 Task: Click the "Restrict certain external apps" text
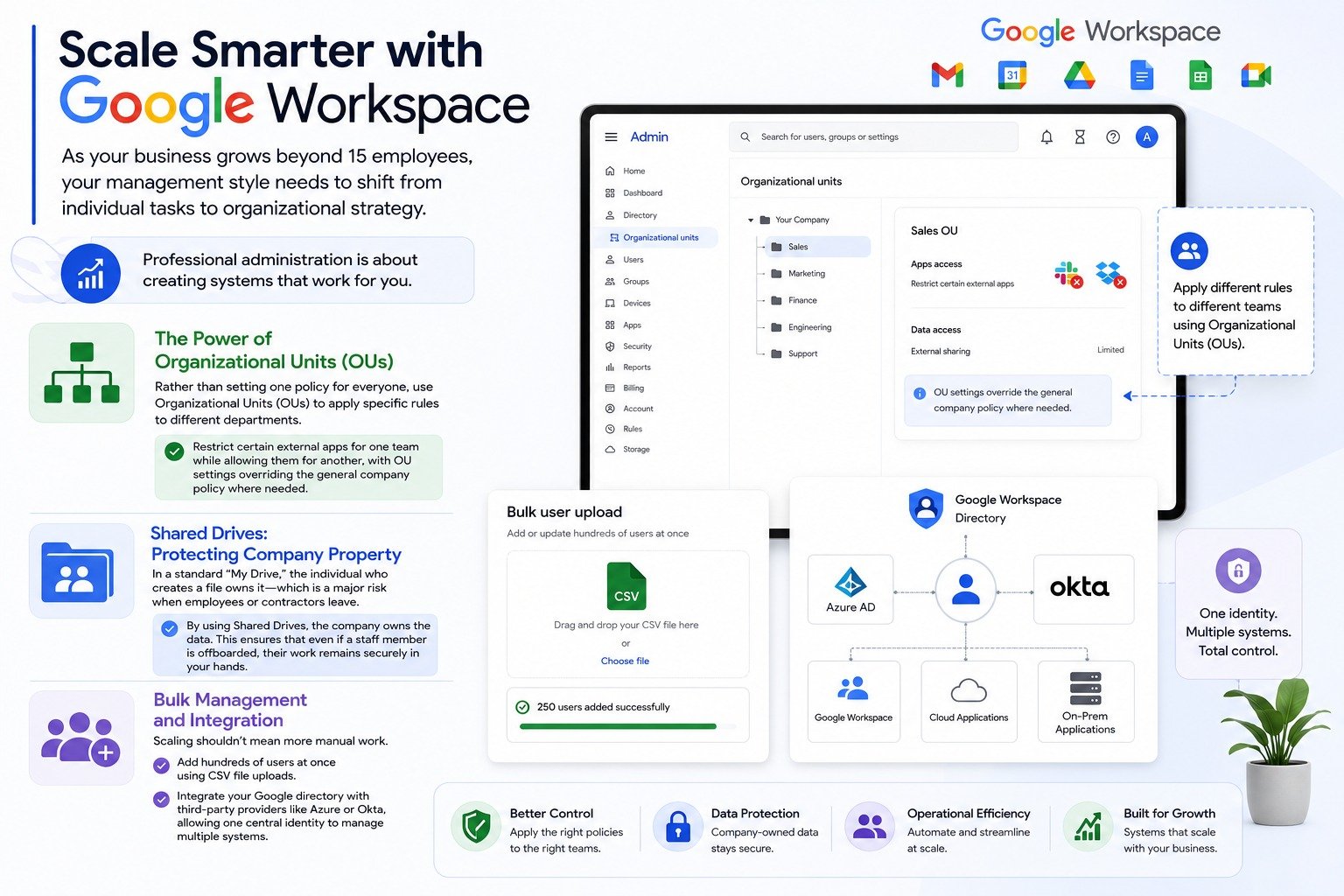coord(962,284)
